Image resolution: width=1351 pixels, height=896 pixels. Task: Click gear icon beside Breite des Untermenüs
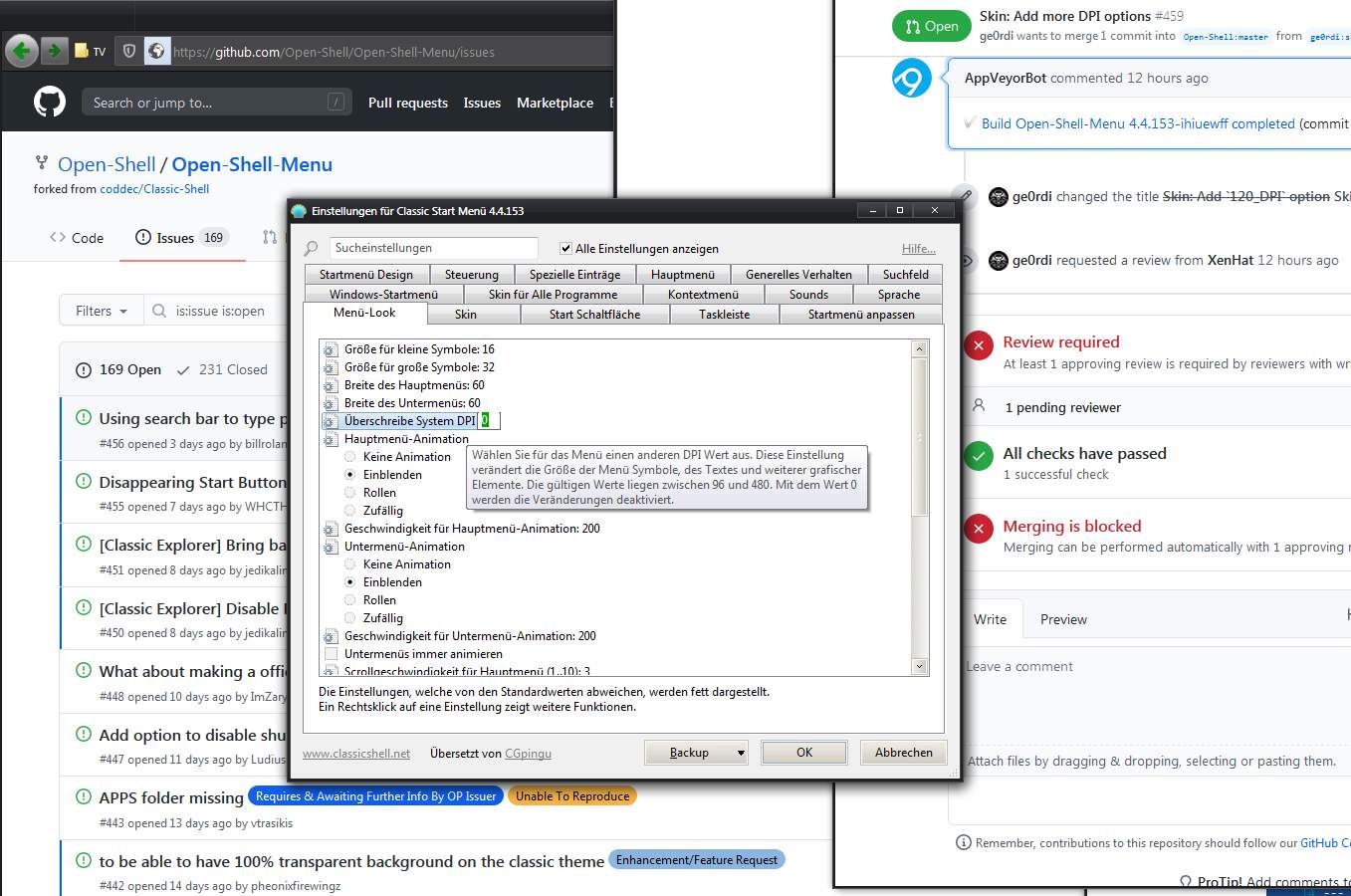pos(331,403)
